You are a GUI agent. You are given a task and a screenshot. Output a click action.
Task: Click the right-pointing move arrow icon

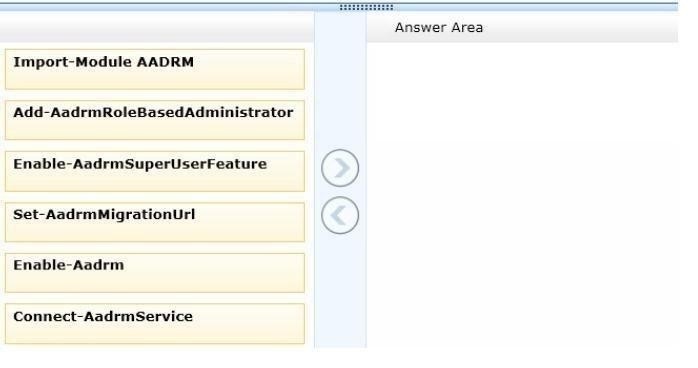pyautogui.click(x=340, y=168)
